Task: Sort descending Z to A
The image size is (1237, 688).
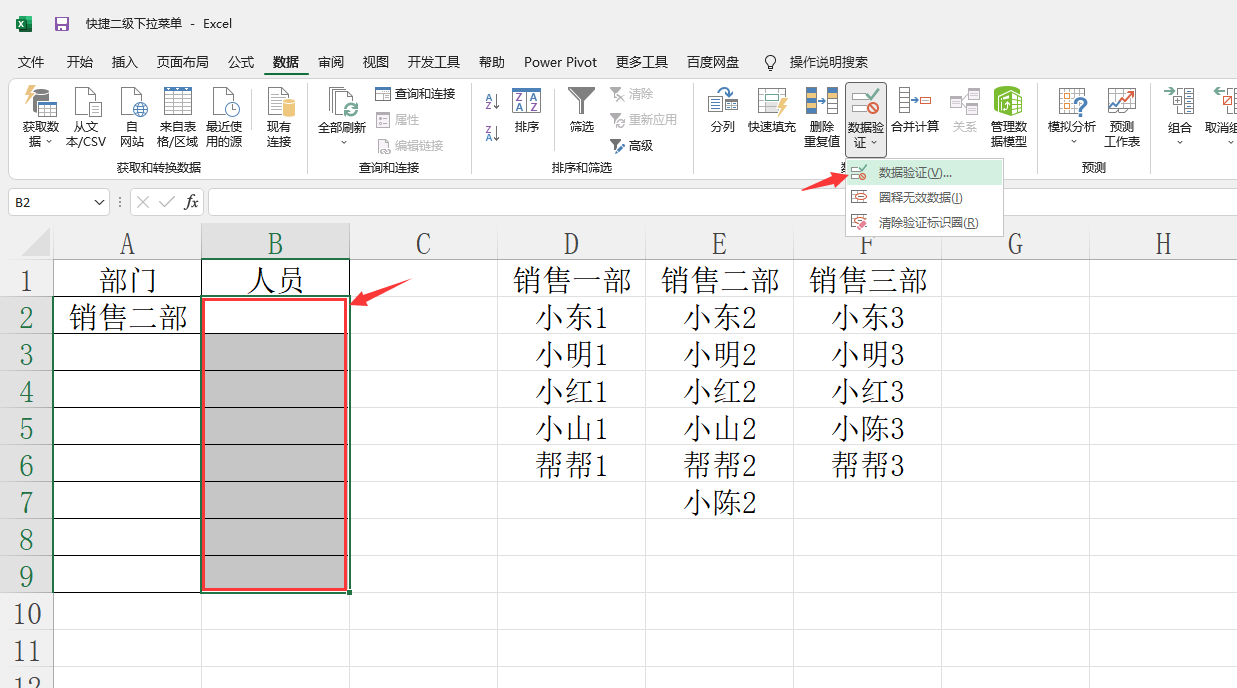Action: pos(492,133)
